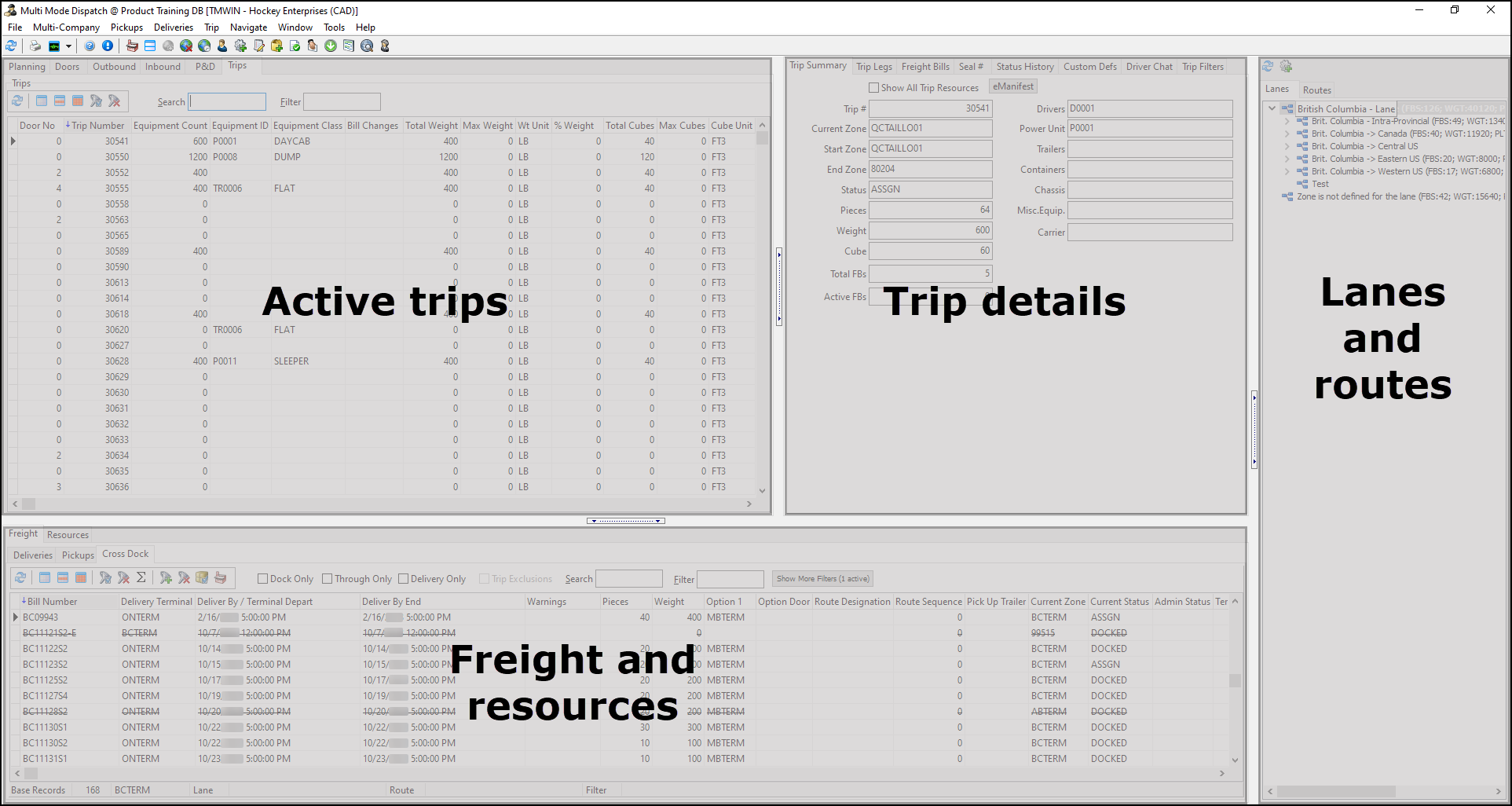Image resolution: width=1512 pixels, height=806 pixels.
Task: Expand the Brit. Columbia -> Canada lane
Action: pos(1287,134)
